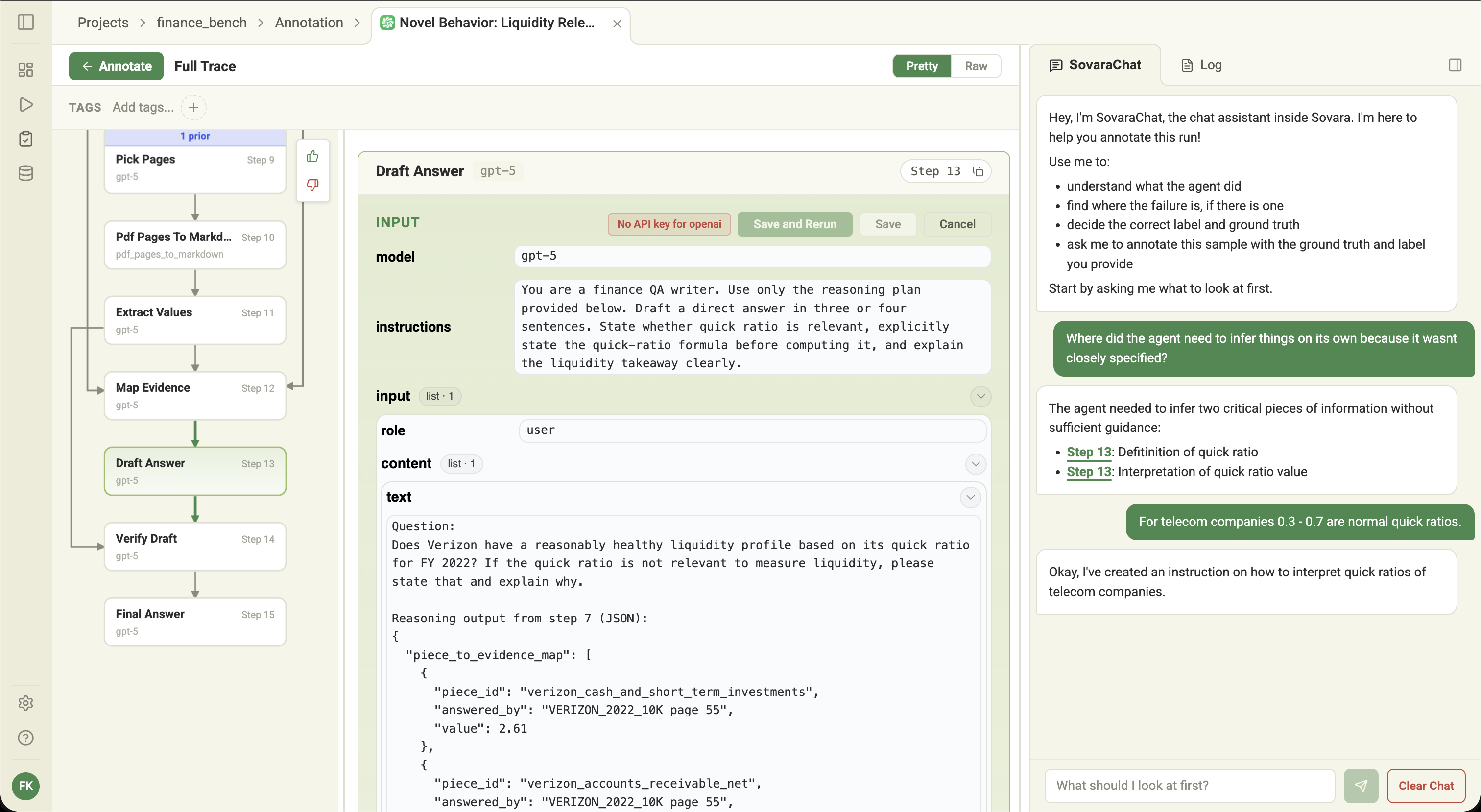1481x812 pixels.
Task: Open the FK user avatar menu
Action: tap(26, 786)
